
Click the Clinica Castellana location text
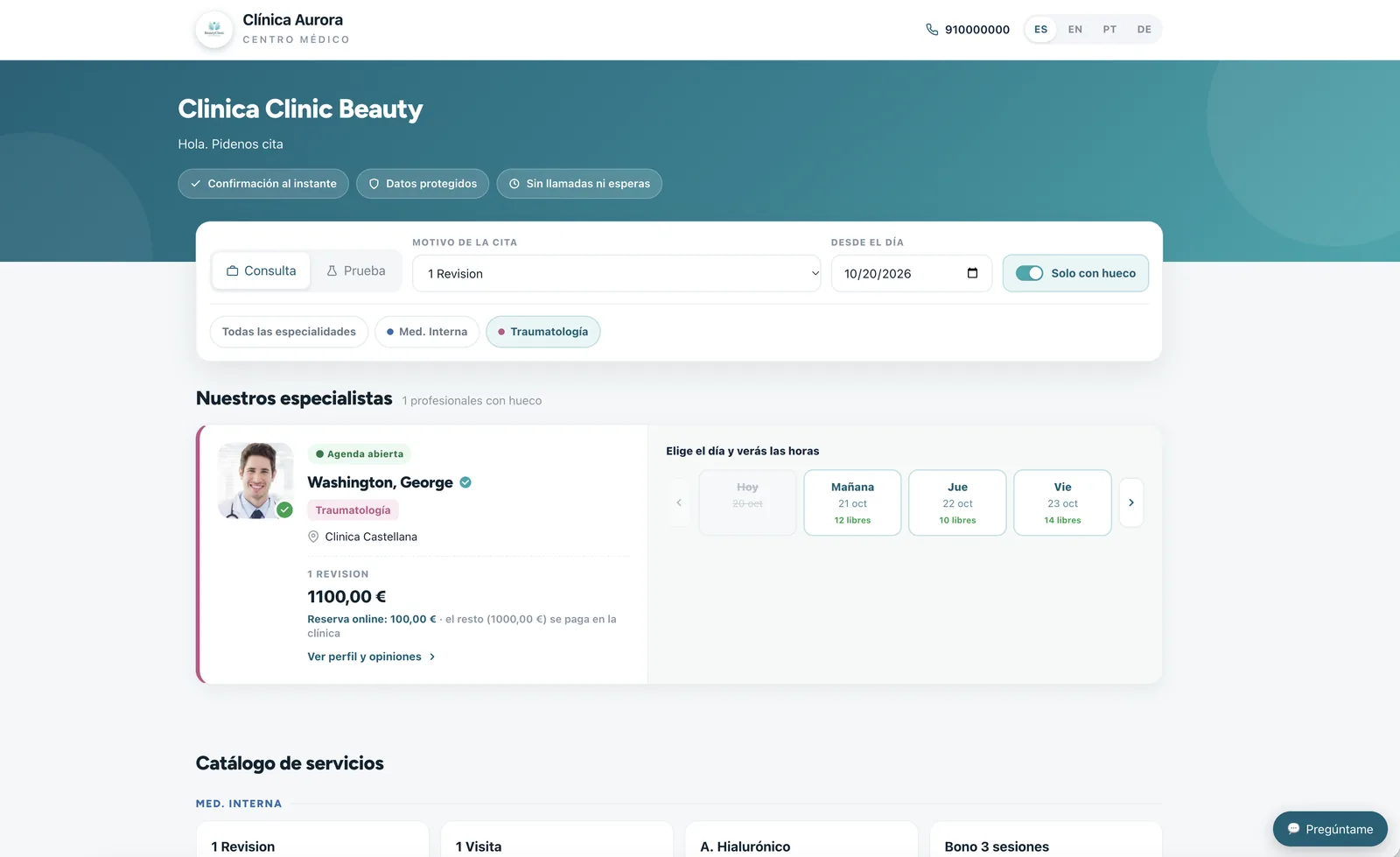click(x=371, y=537)
